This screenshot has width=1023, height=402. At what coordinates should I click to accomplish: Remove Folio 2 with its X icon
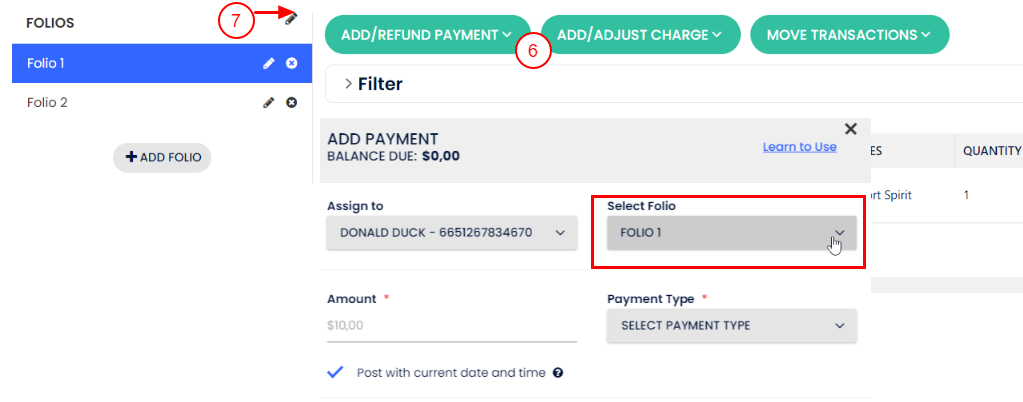(291, 102)
